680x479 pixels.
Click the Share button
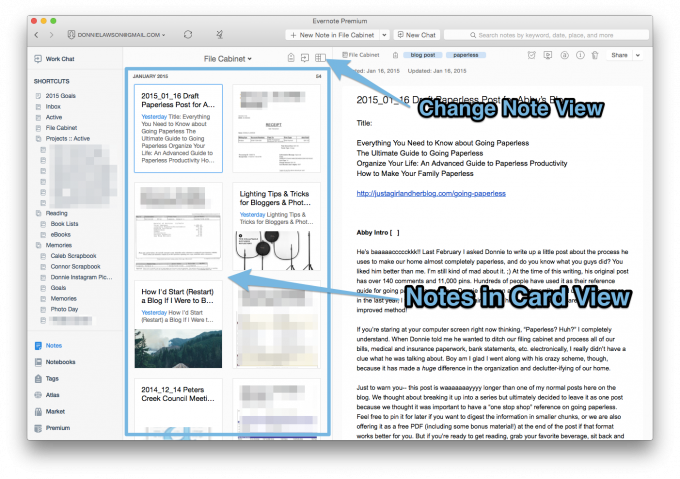619,55
